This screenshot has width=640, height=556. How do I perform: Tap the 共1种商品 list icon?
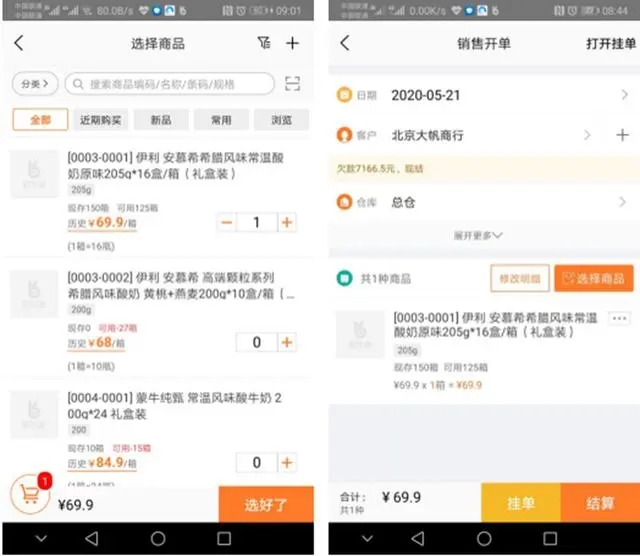(x=344, y=278)
